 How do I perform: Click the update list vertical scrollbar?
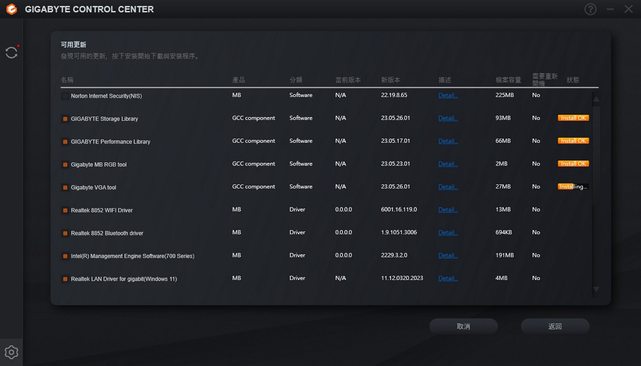point(596,194)
